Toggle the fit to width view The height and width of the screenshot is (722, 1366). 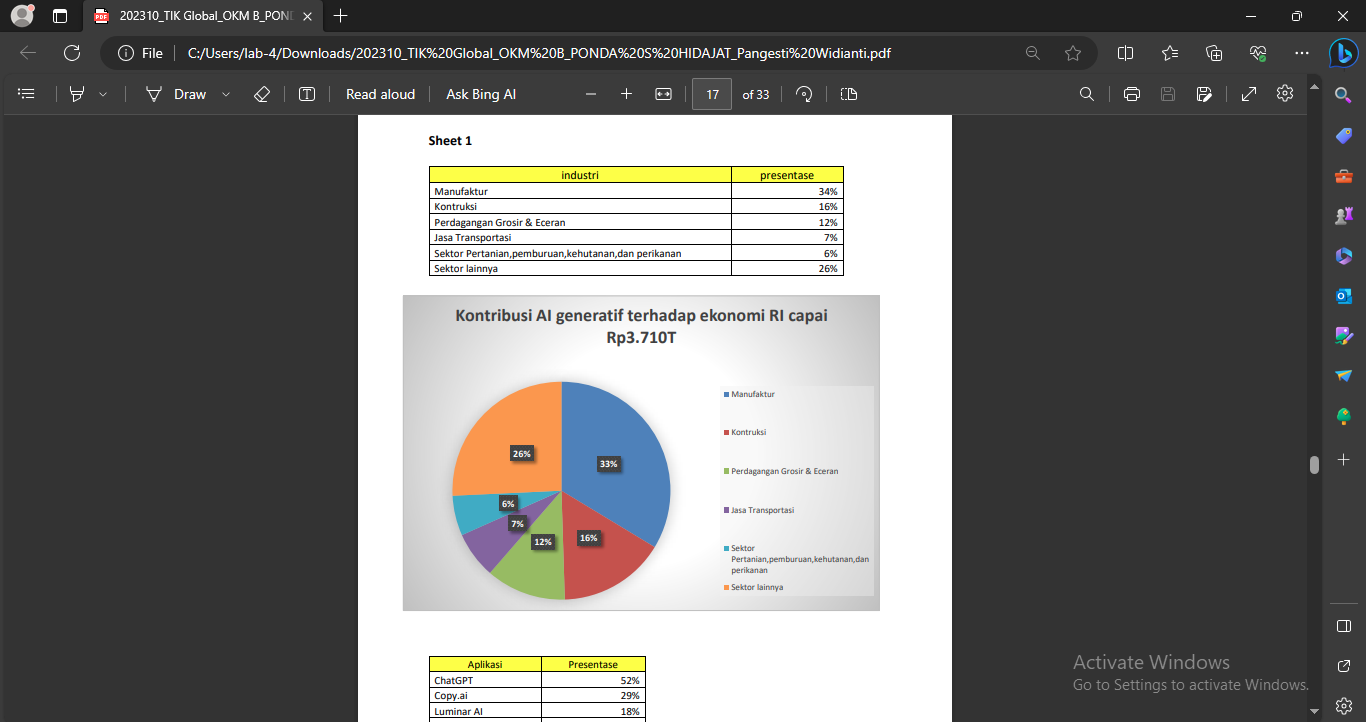663,94
